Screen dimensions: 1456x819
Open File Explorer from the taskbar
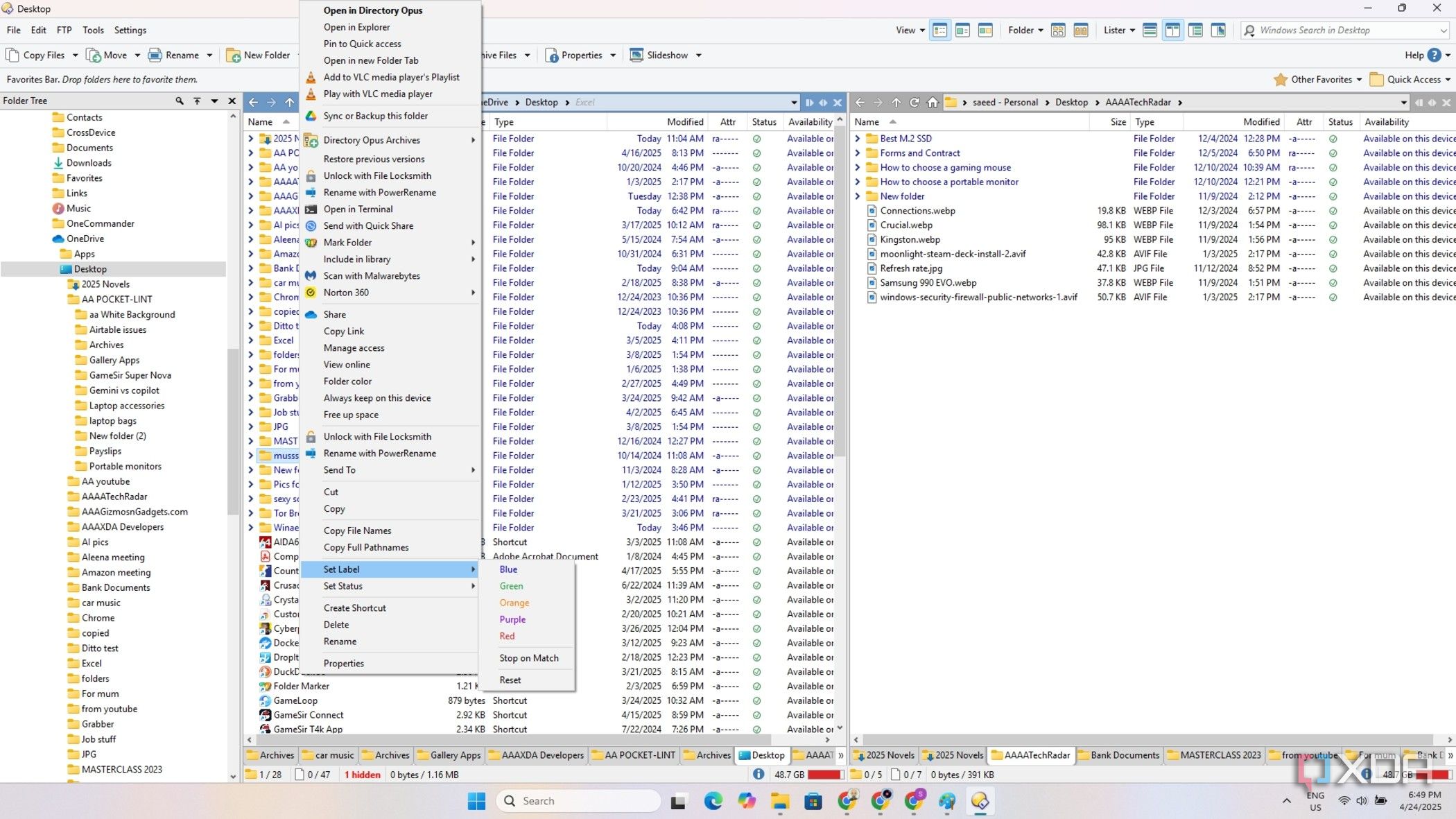780,801
